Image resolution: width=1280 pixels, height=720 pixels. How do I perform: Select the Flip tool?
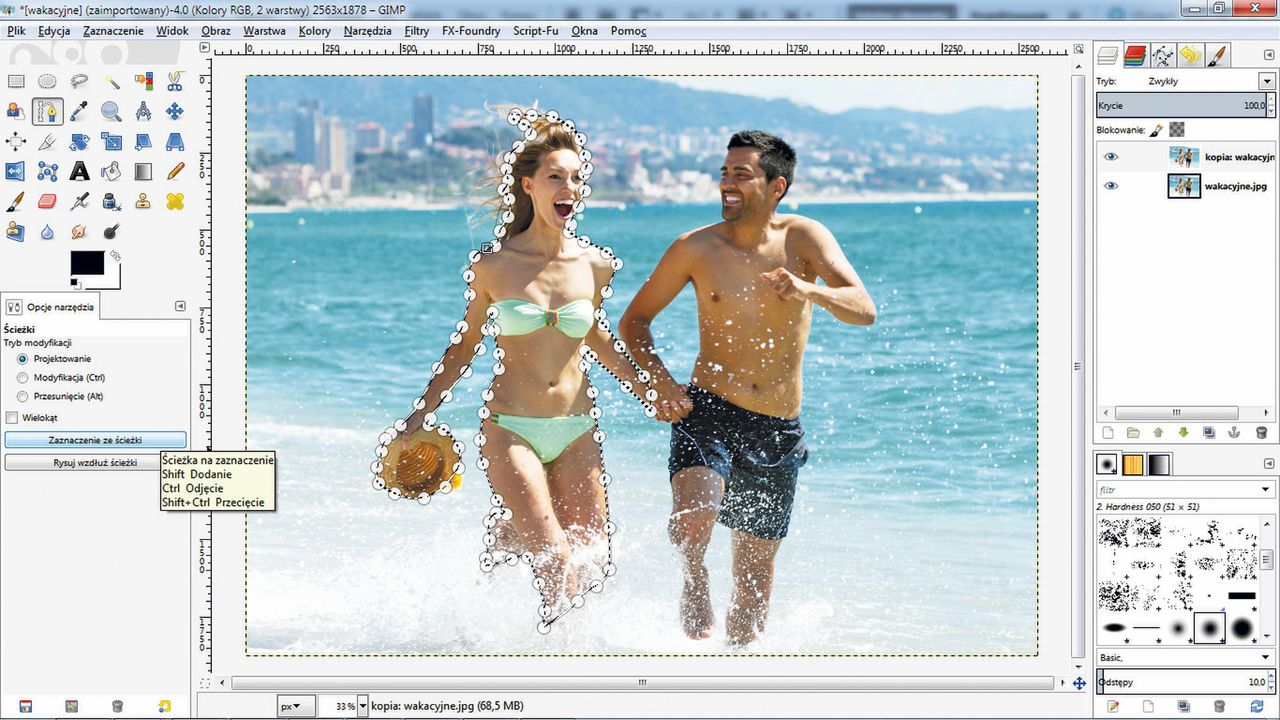pyautogui.click(x=16, y=171)
